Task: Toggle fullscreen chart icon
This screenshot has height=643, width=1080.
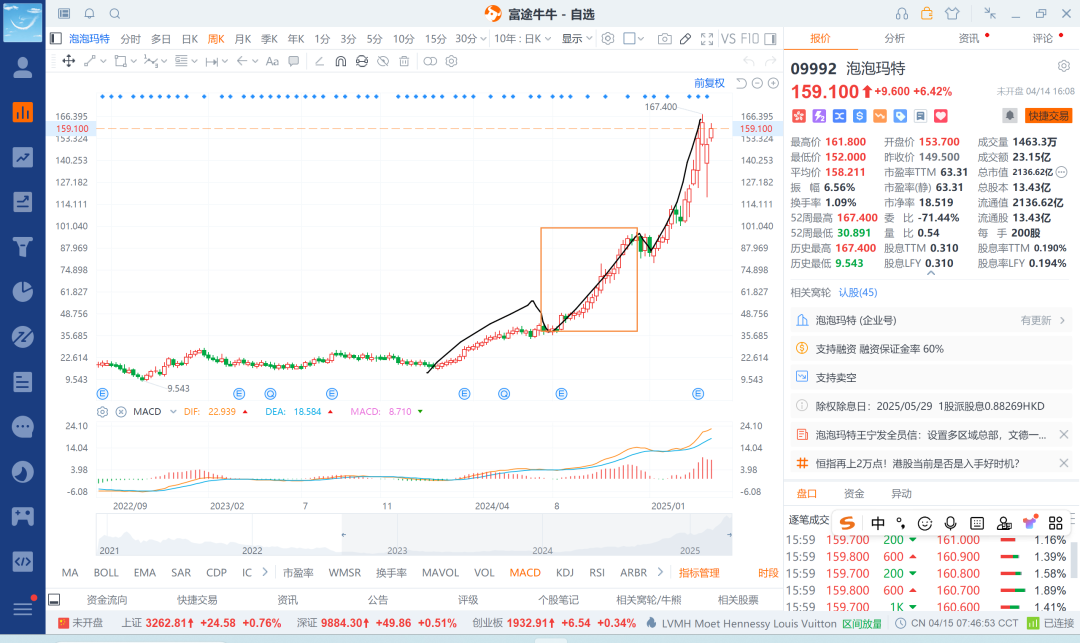Action: (707, 39)
